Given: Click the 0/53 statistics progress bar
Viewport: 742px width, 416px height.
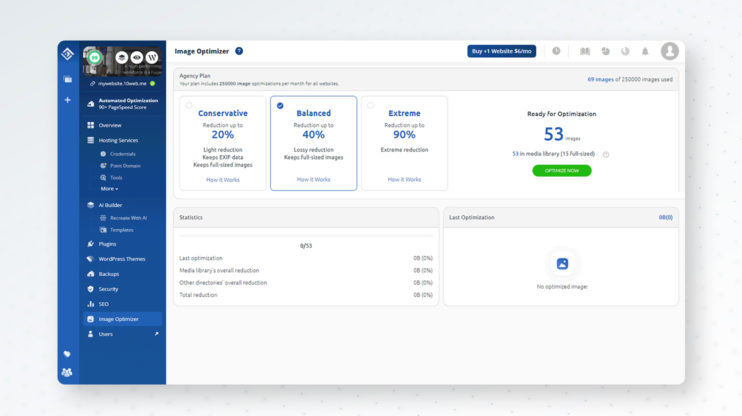Looking at the screenshot, I should pos(306,236).
